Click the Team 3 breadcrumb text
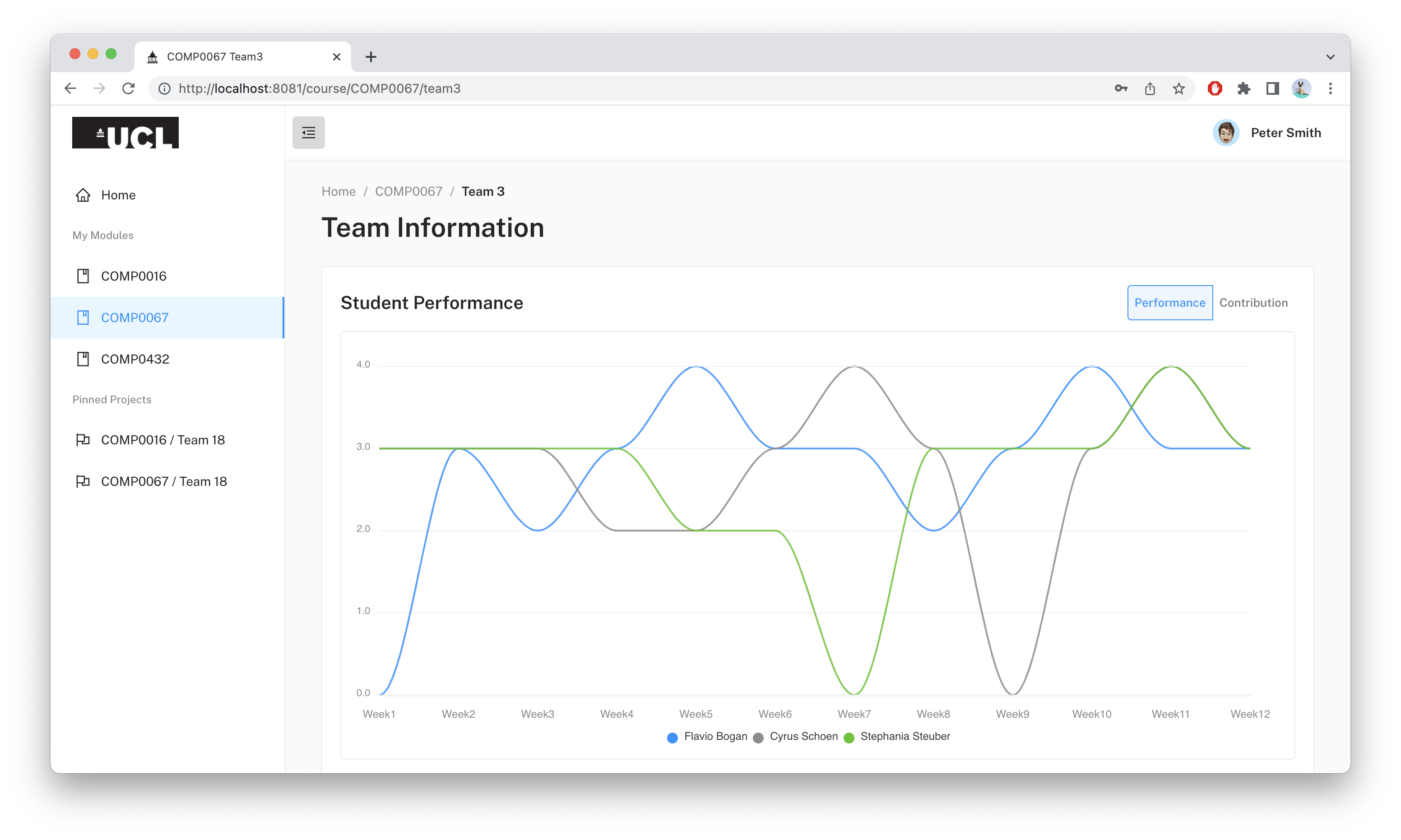 482,191
